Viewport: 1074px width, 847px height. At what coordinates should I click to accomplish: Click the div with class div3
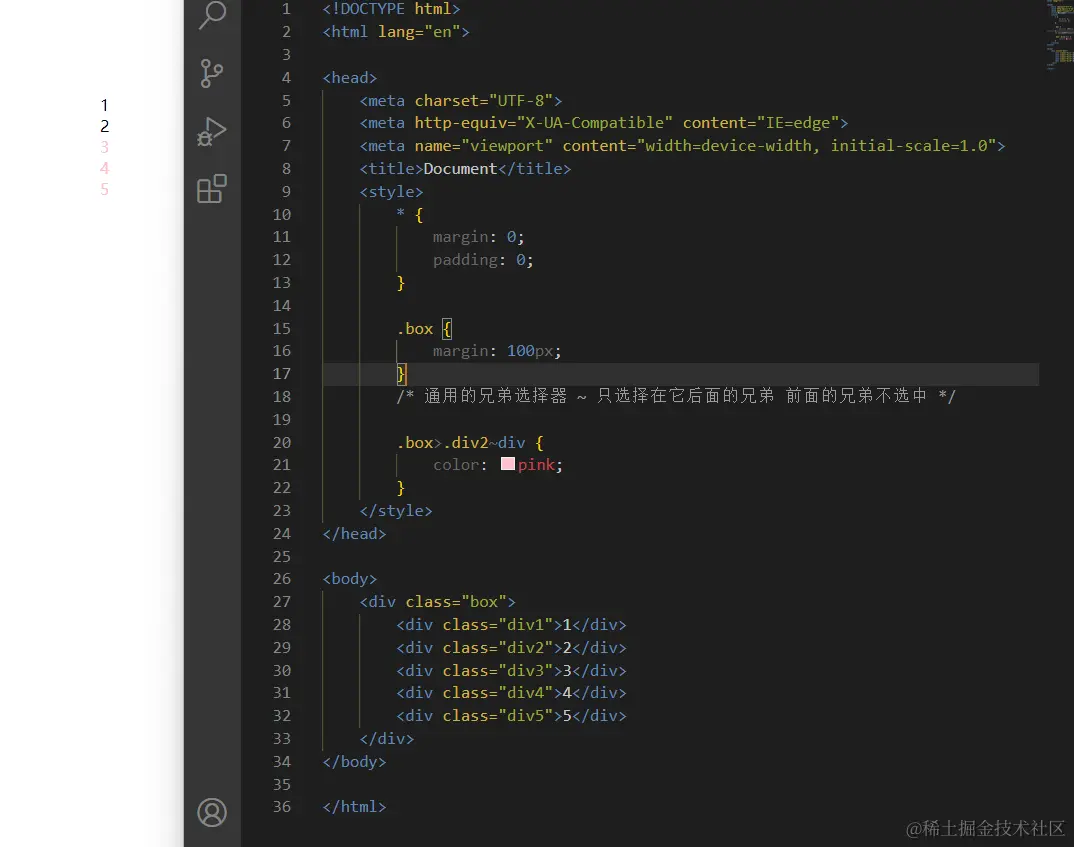pos(511,671)
